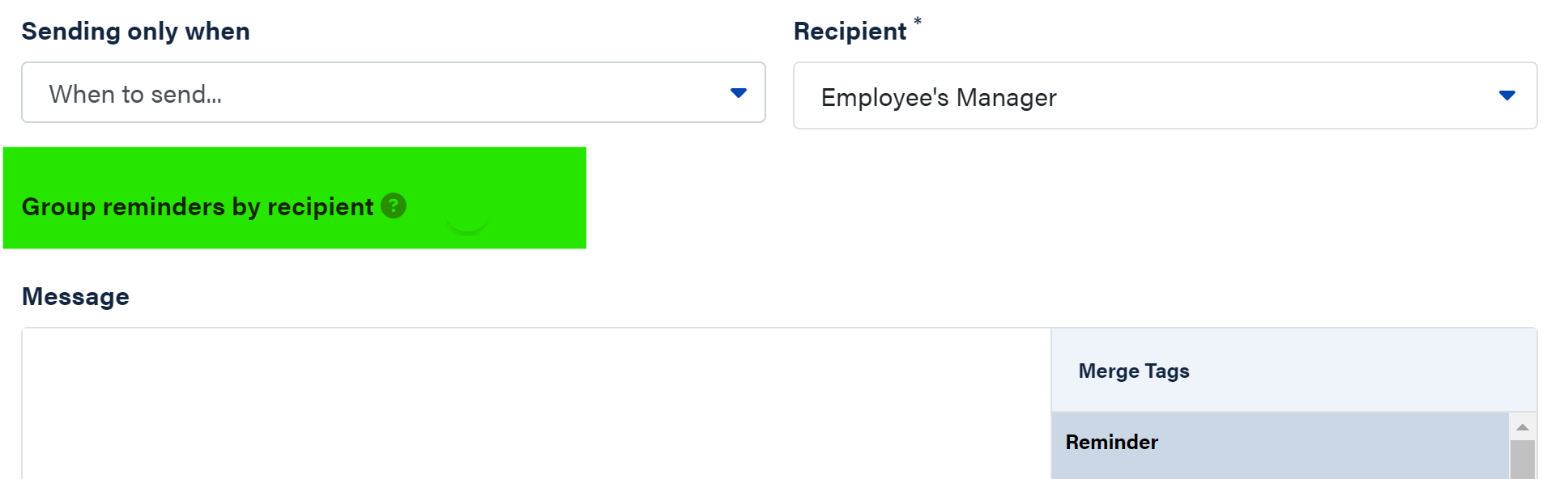The height and width of the screenshot is (479, 1568).
Task: Click the Merge Tags scrollbar up arrow
Action: pos(1523,427)
